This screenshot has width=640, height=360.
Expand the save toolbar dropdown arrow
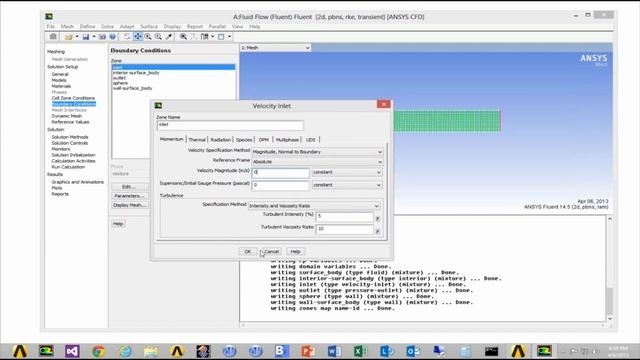tap(94, 37)
